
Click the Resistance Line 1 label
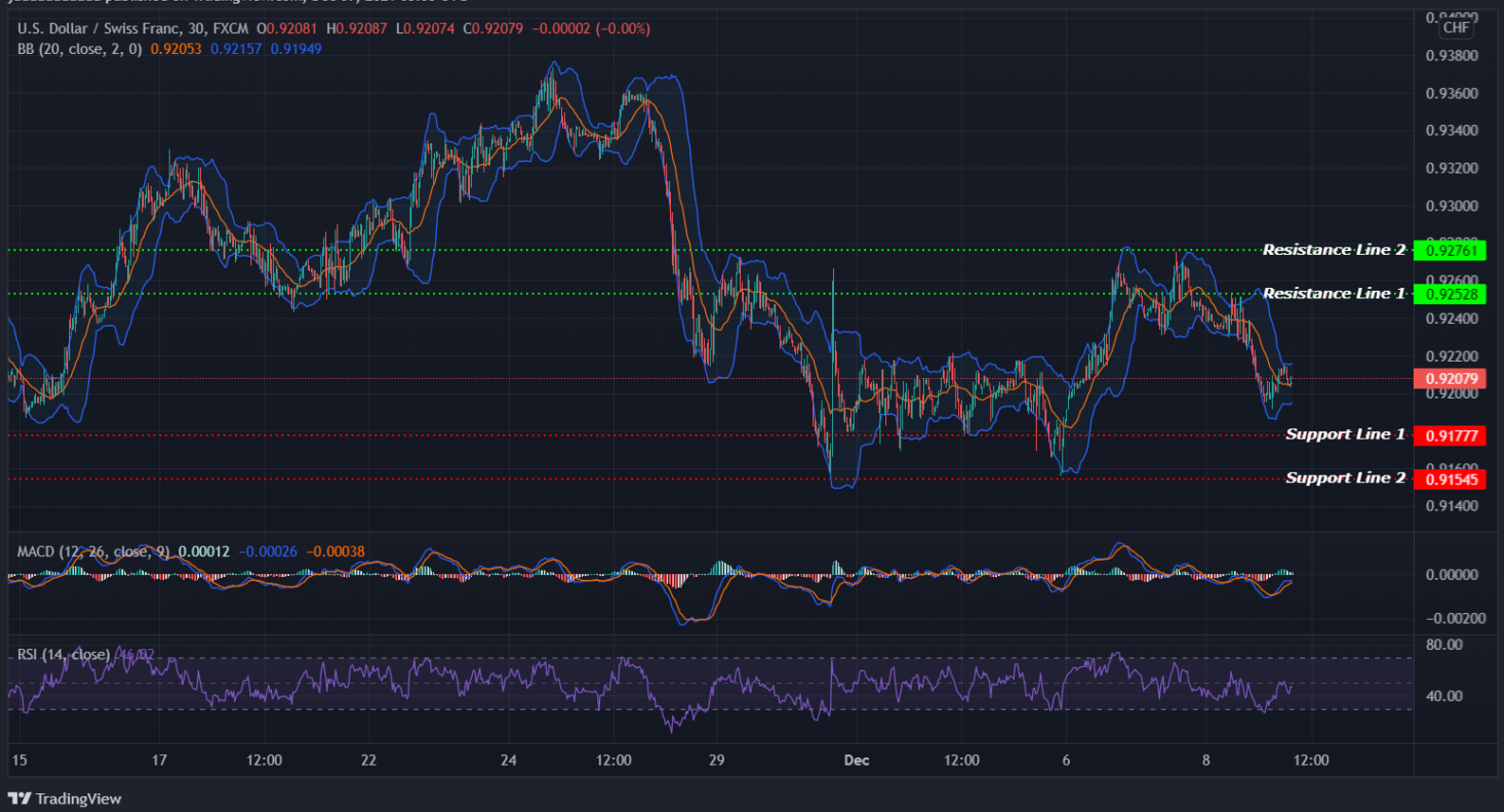coord(1334,294)
